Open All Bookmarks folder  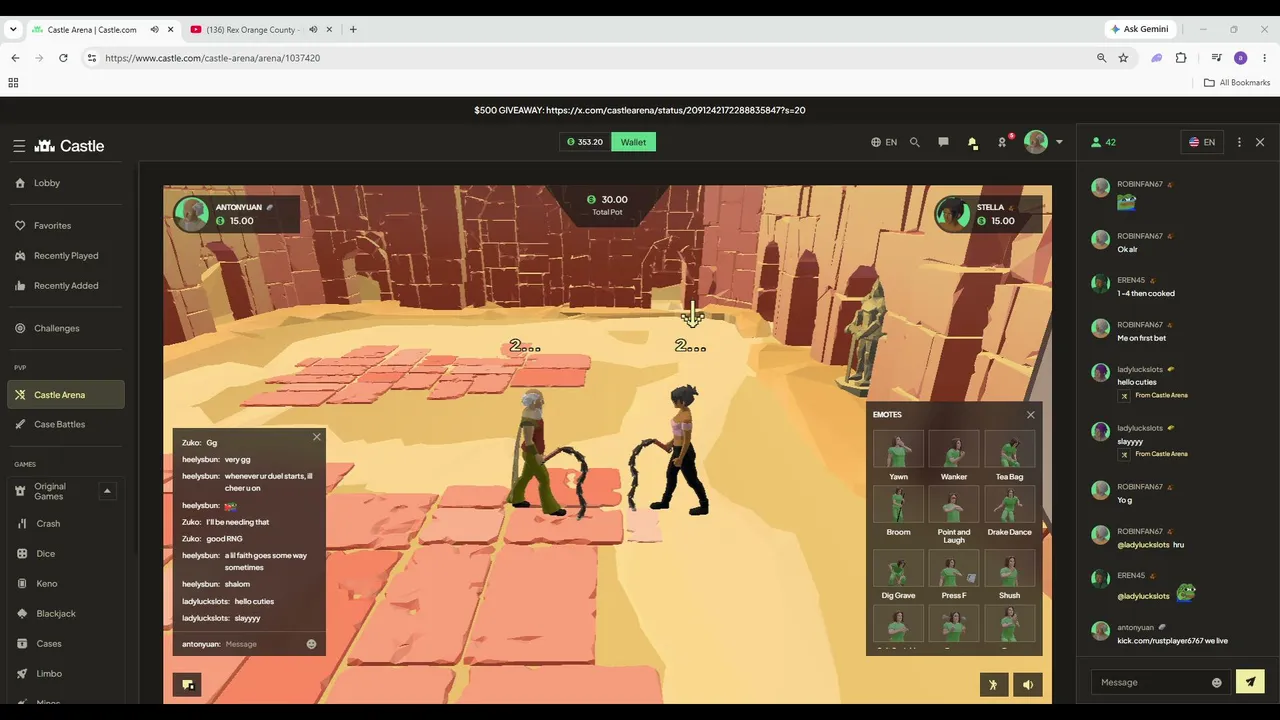(1237, 83)
